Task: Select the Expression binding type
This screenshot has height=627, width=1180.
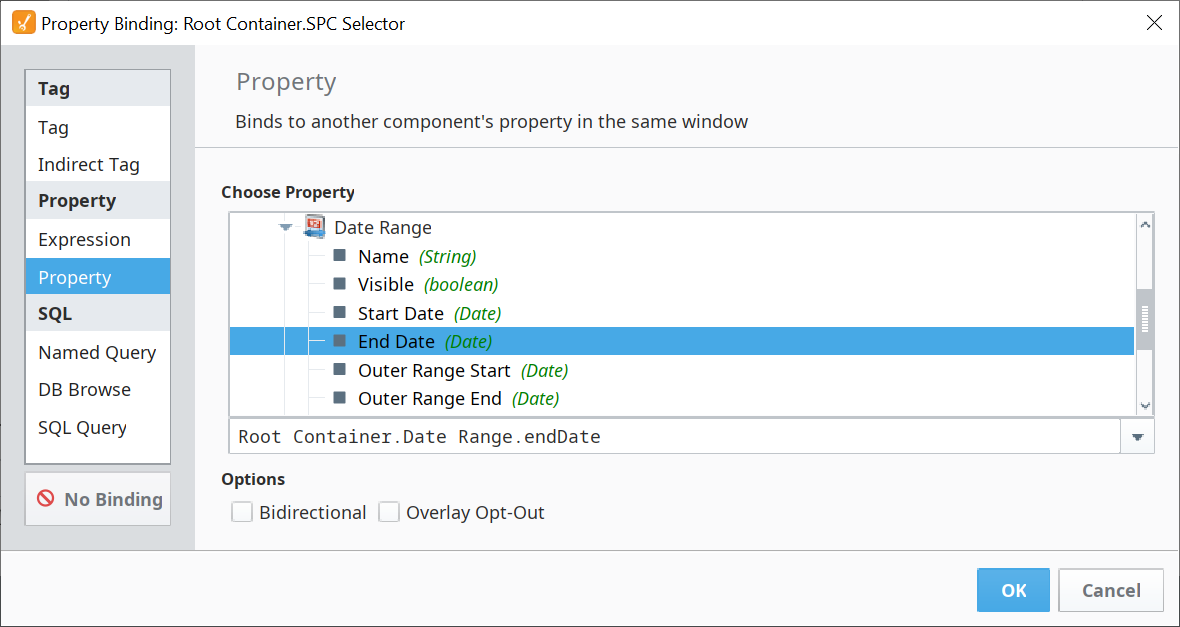Action: coord(84,240)
